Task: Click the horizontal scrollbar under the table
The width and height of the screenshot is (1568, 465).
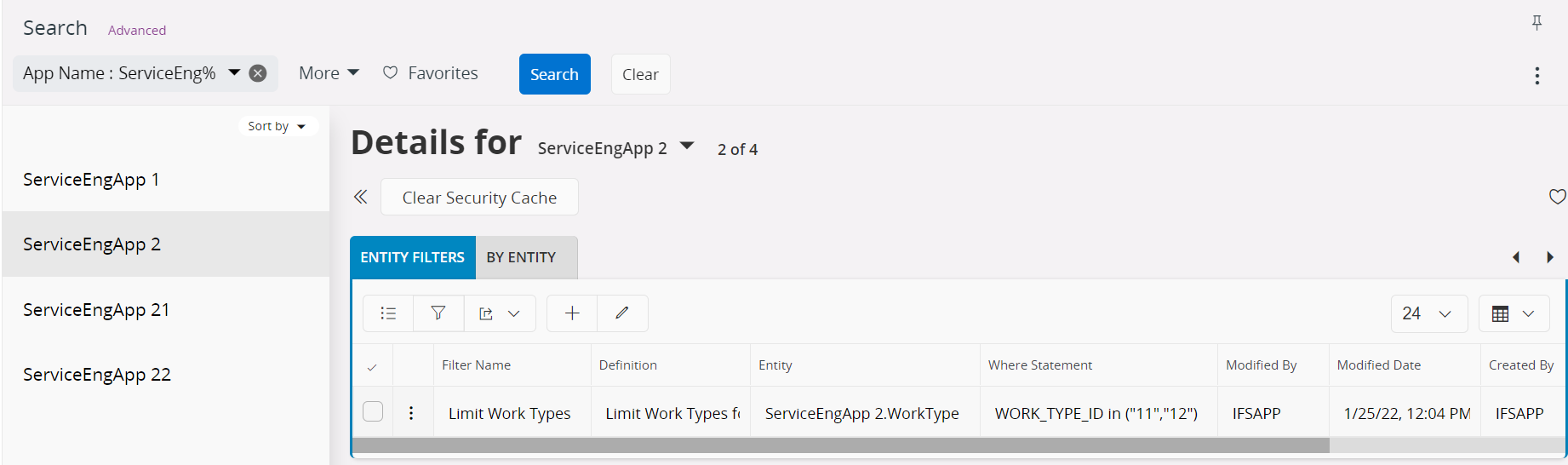Action: (840, 445)
